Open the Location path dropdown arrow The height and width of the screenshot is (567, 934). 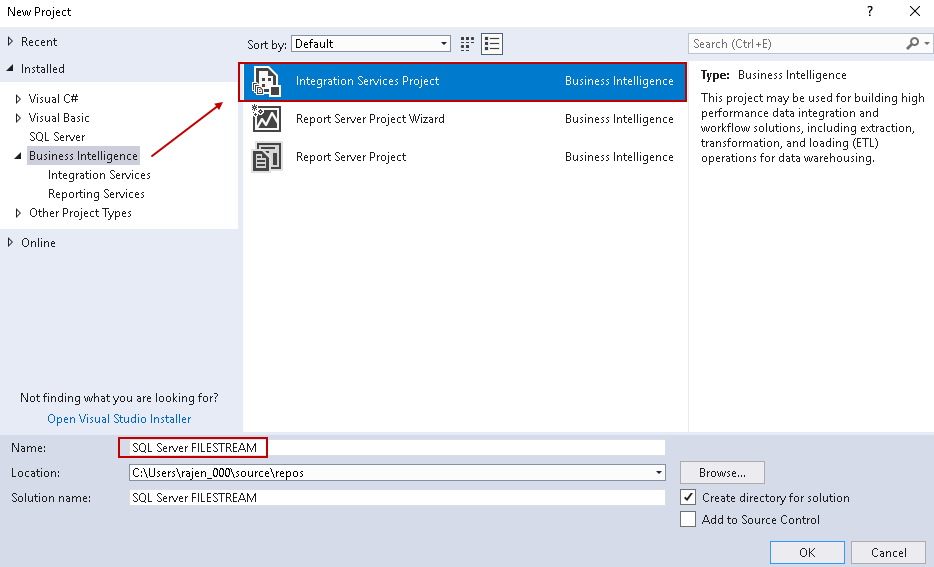[659, 473]
